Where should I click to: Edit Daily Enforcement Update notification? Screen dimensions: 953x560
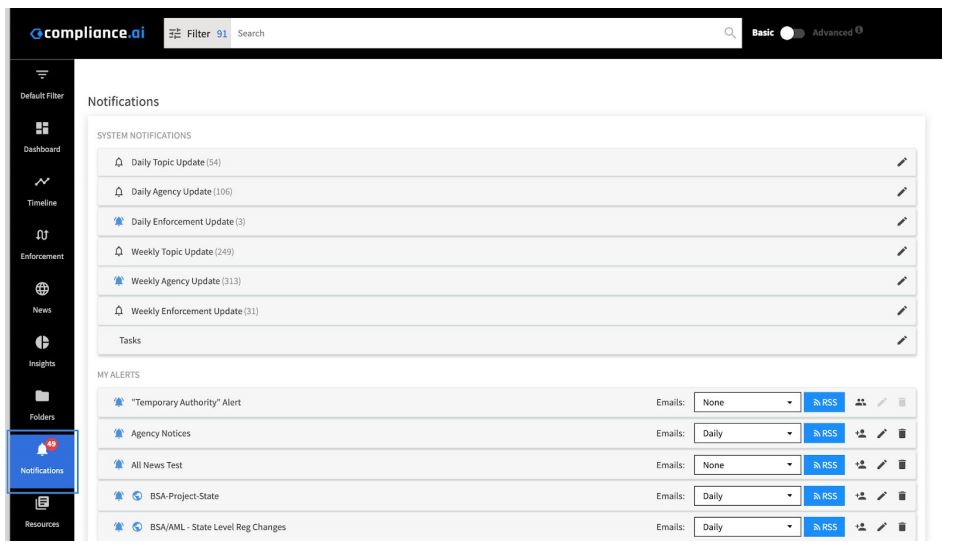coord(902,221)
